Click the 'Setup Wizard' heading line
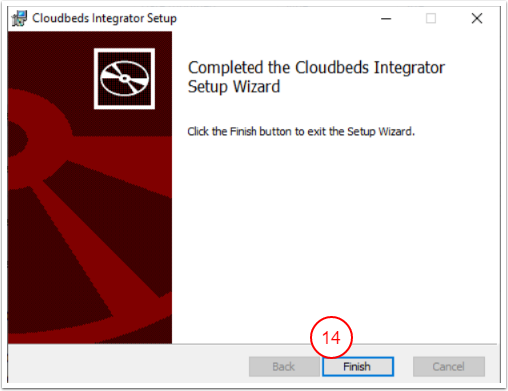This screenshot has height=391, width=508. click(x=234, y=87)
